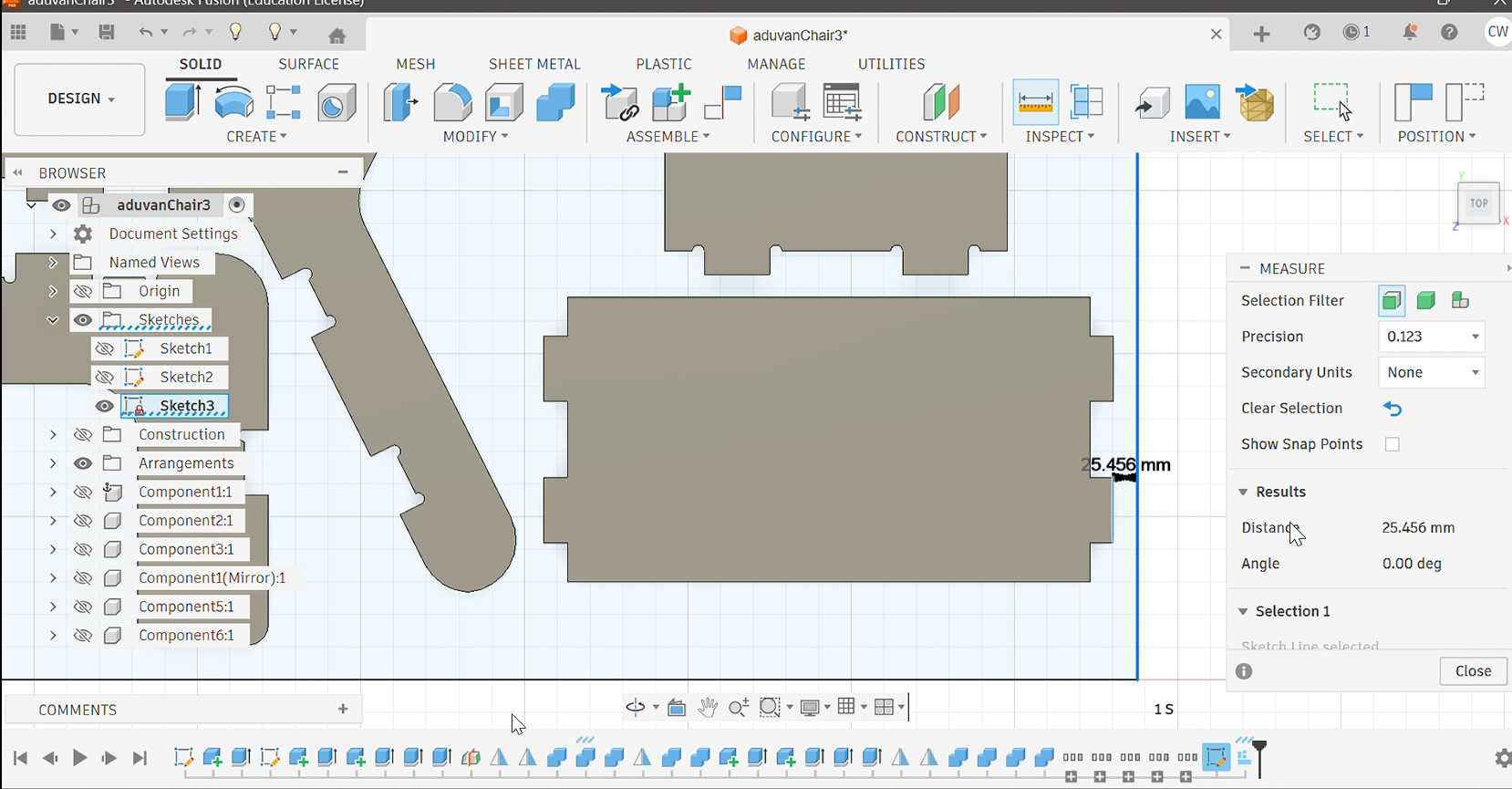Image resolution: width=1512 pixels, height=789 pixels.
Task: Expand the Construction folder
Action: point(53,435)
